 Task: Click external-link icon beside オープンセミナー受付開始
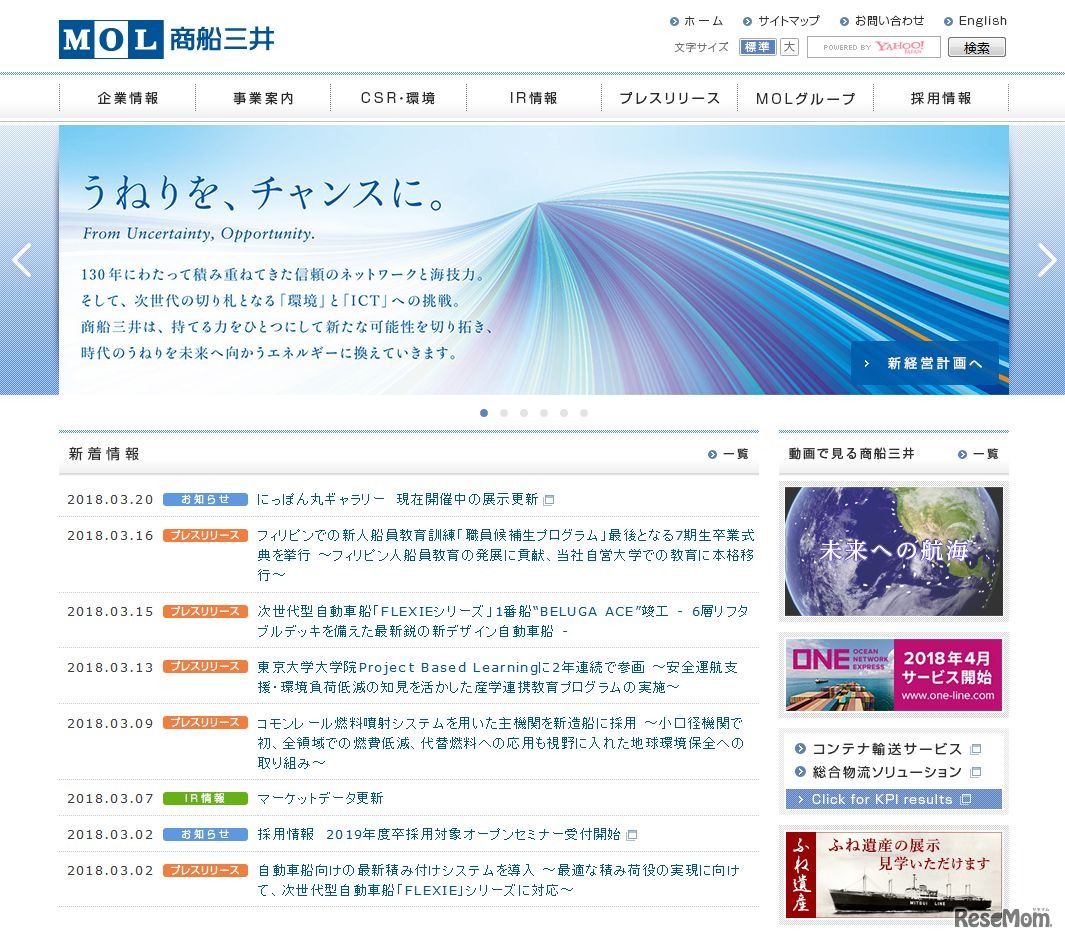[x=632, y=835]
